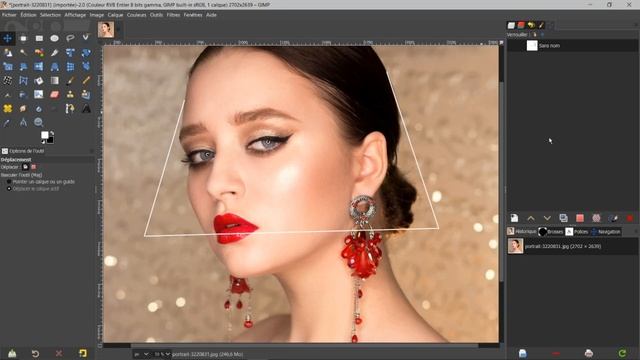Select the Gradient tool
Screen dimensions: 640x360
(54, 80)
